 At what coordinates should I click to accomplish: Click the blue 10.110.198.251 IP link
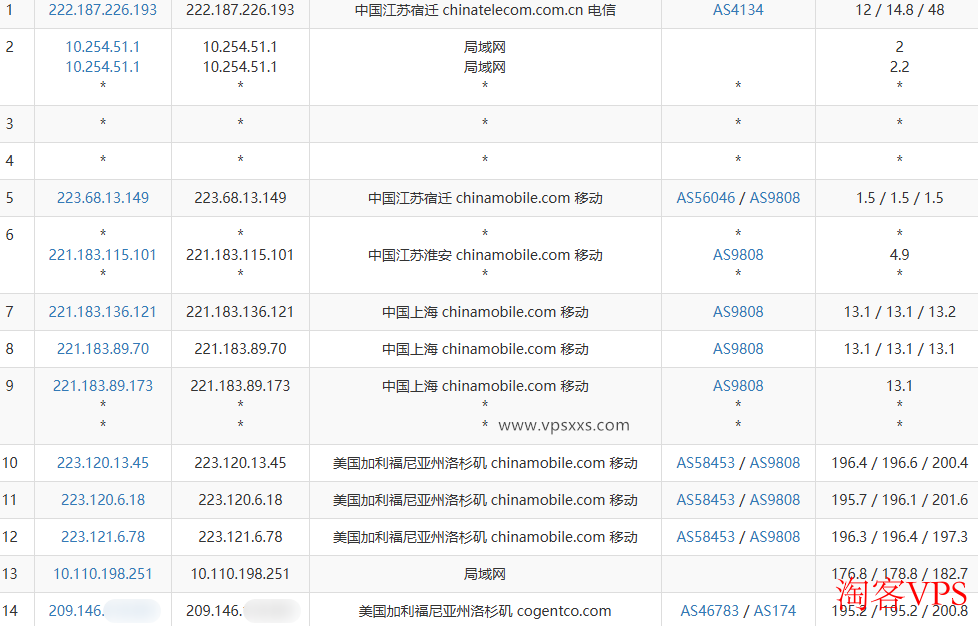coord(103,574)
